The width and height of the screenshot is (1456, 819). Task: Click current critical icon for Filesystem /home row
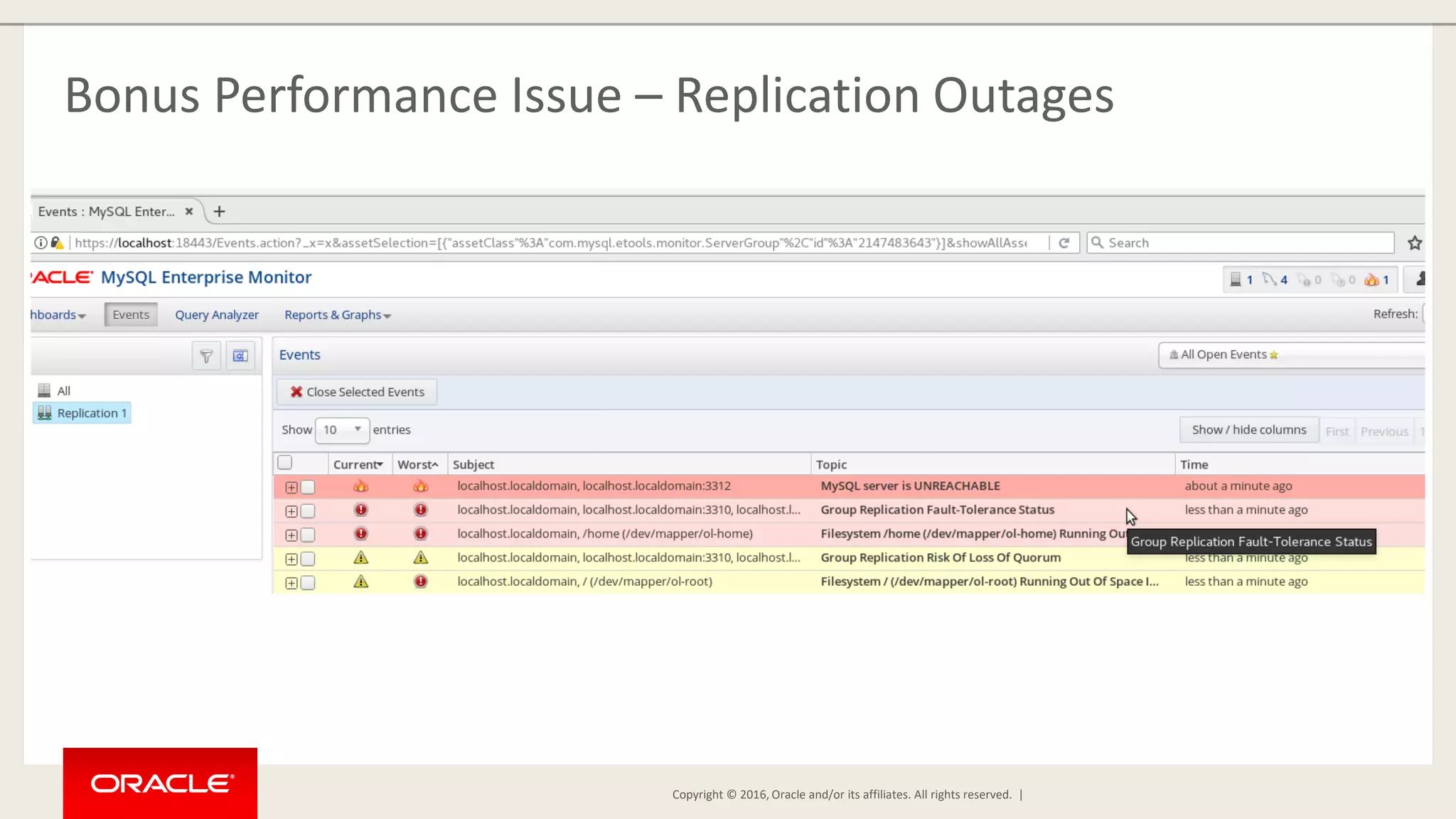361,533
